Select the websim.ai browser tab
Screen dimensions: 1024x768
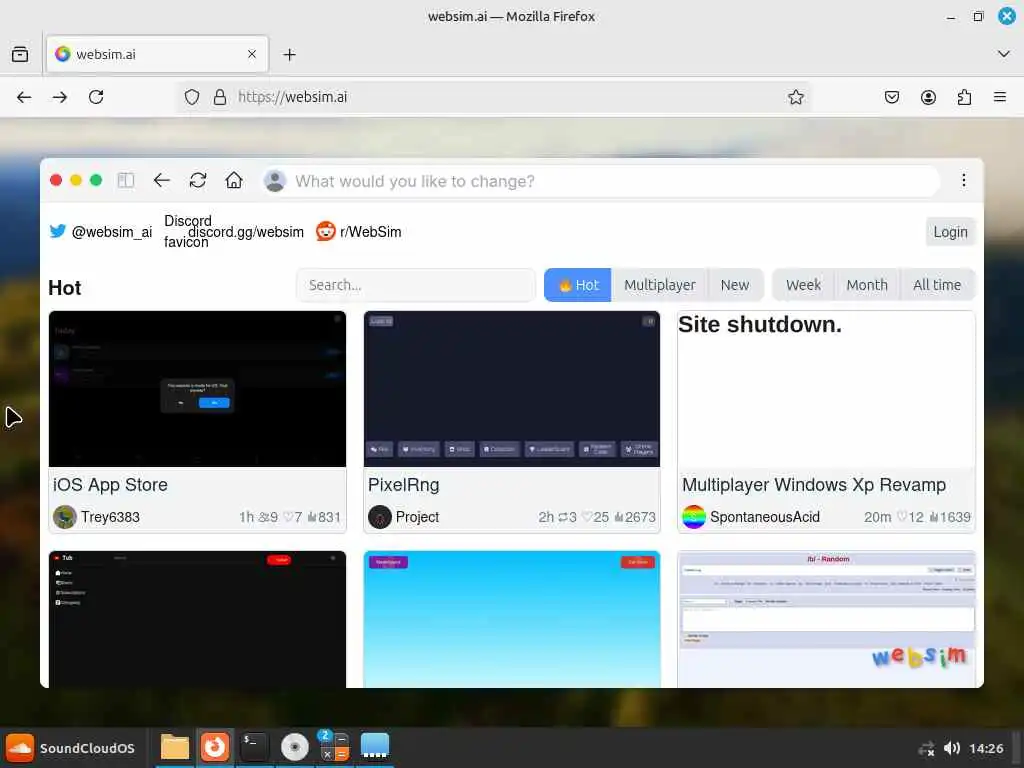point(157,54)
